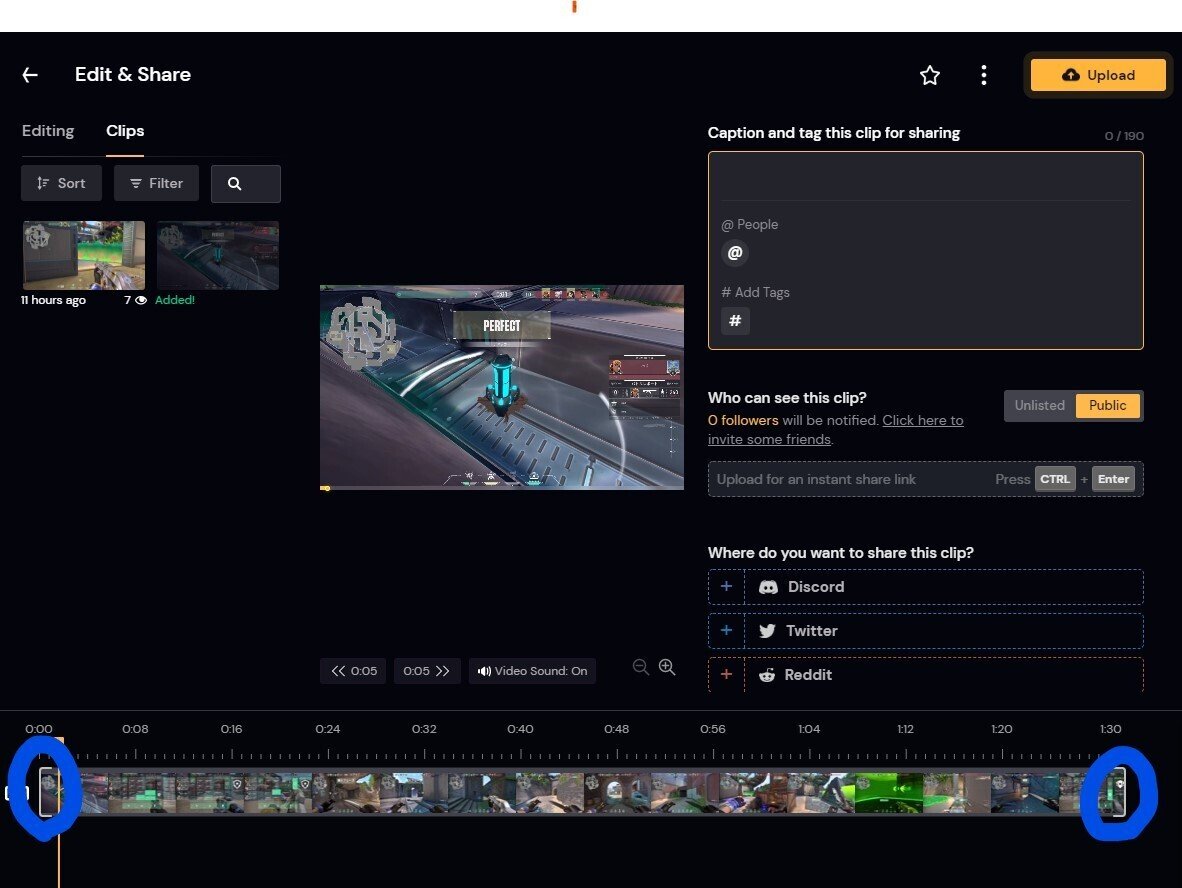The height and width of the screenshot is (888, 1182).
Task: Go back using the left arrow
Action: (30, 75)
